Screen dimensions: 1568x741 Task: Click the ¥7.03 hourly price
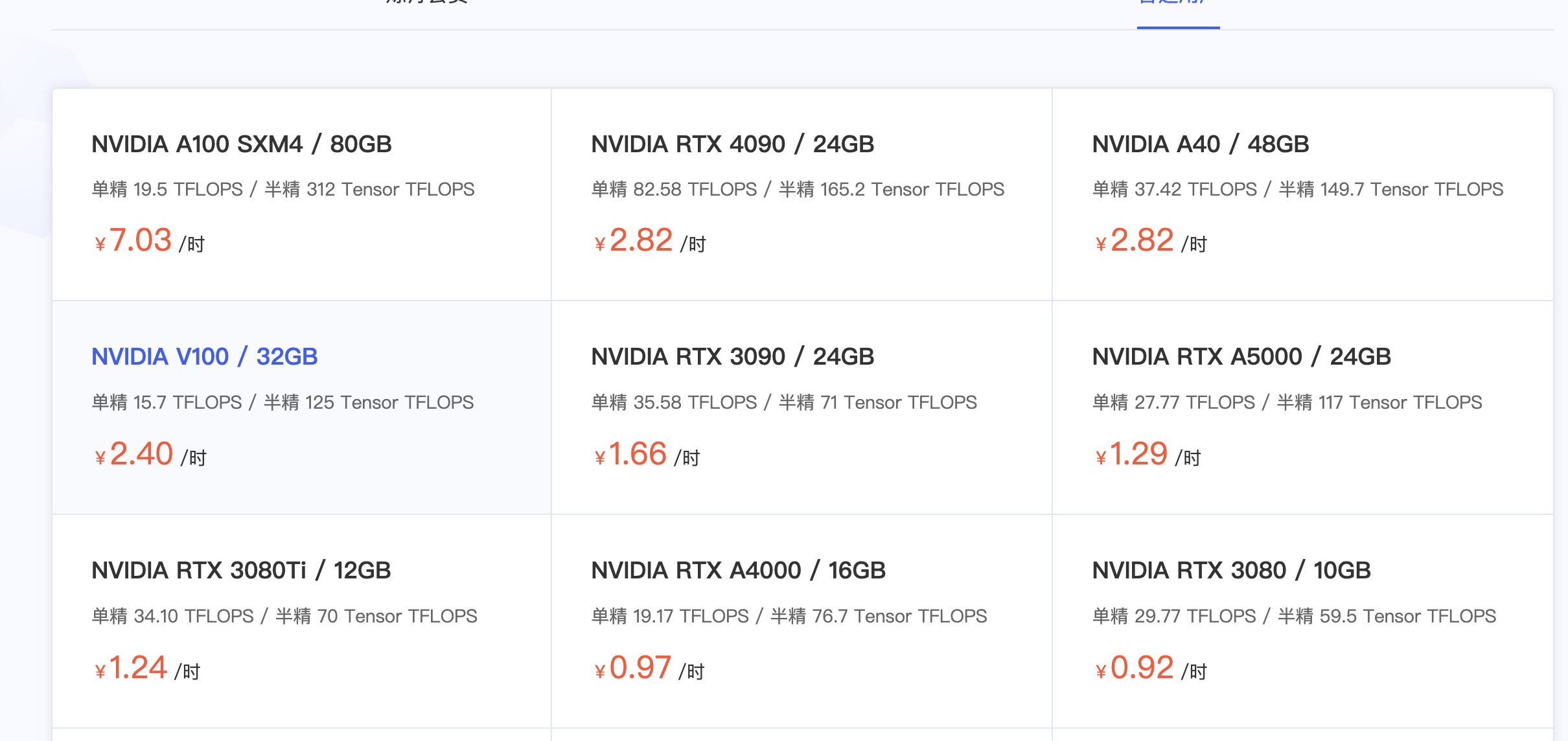click(x=150, y=240)
